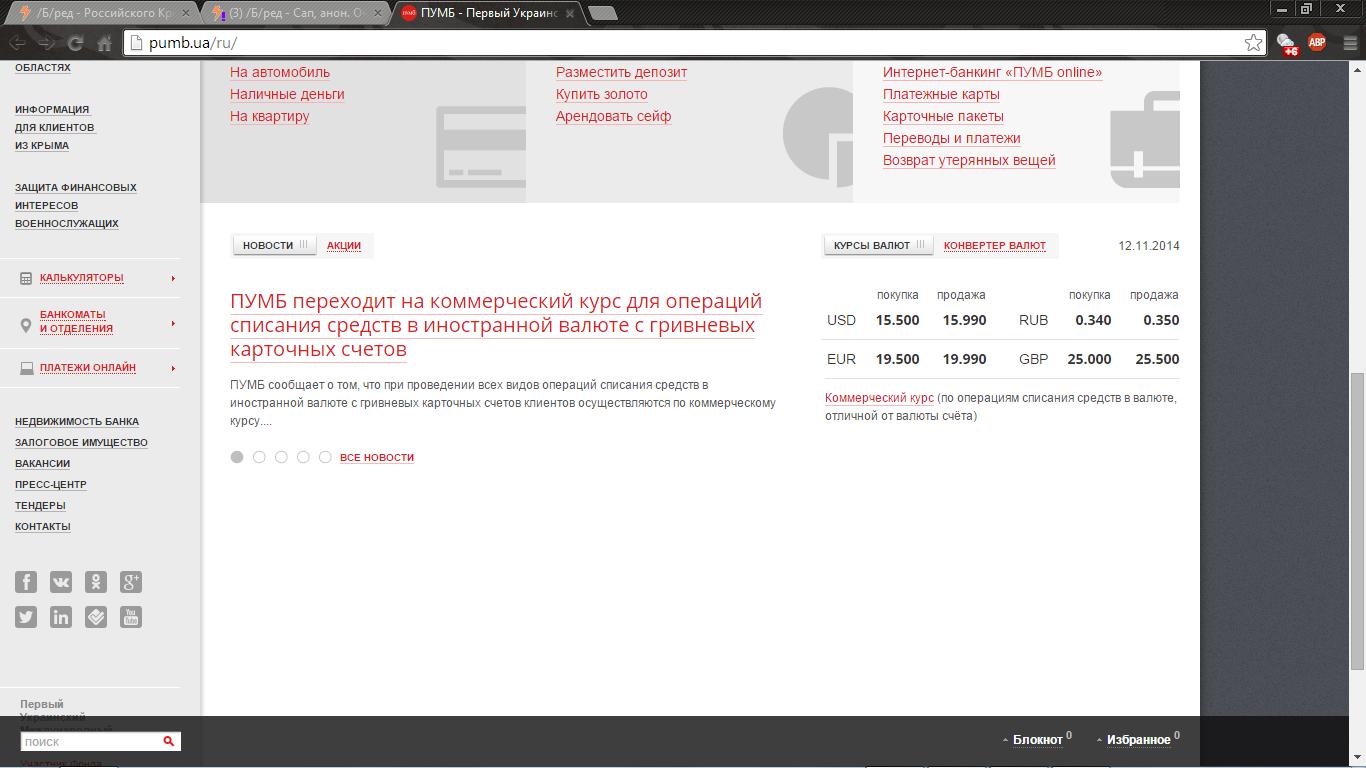Go to the browser home icon
This screenshot has width=1366, height=768.
pyautogui.click(x=104, y=43)
